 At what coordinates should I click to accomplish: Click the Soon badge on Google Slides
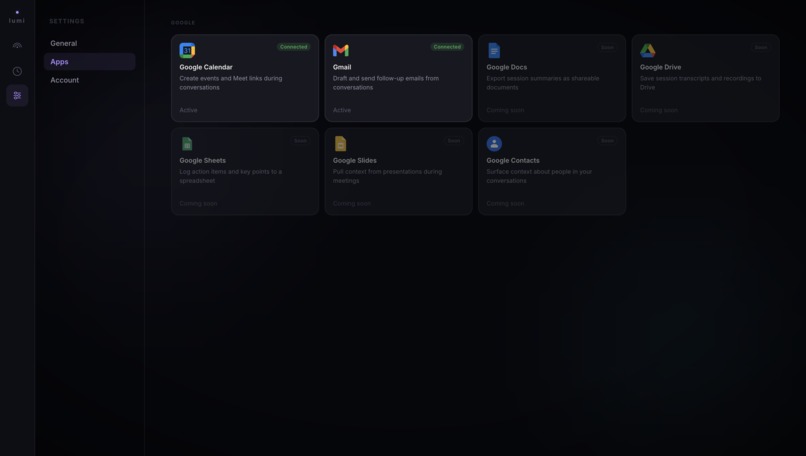tap(453, 140)
